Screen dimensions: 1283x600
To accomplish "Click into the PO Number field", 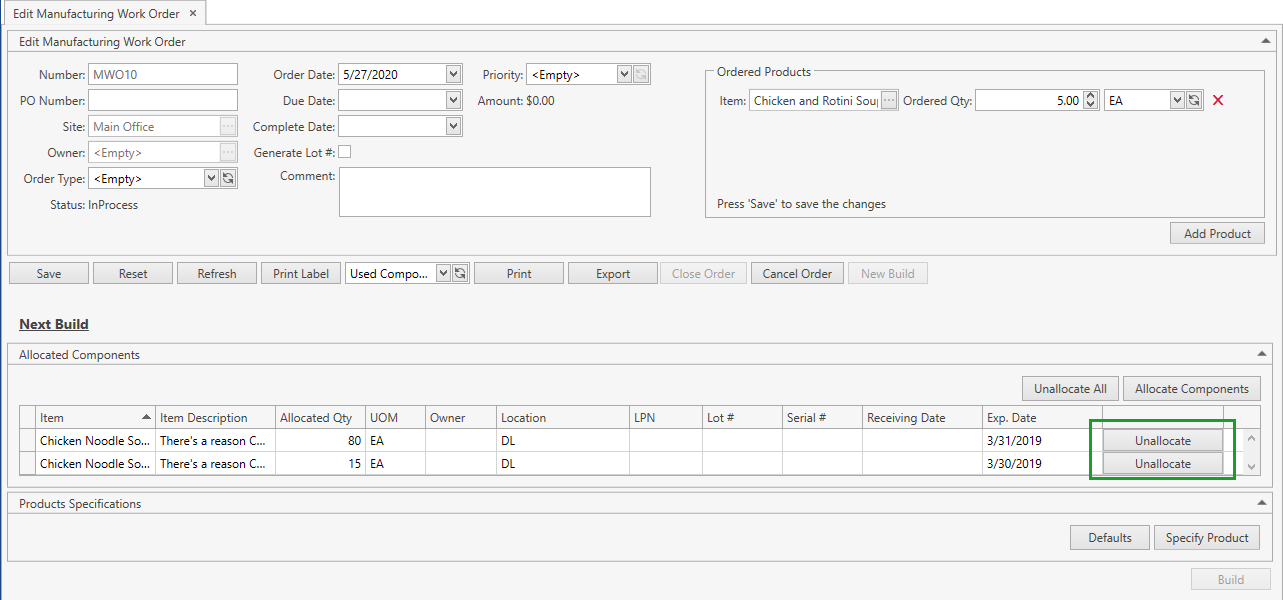I will pyautogui.click(x=163, y=100).
